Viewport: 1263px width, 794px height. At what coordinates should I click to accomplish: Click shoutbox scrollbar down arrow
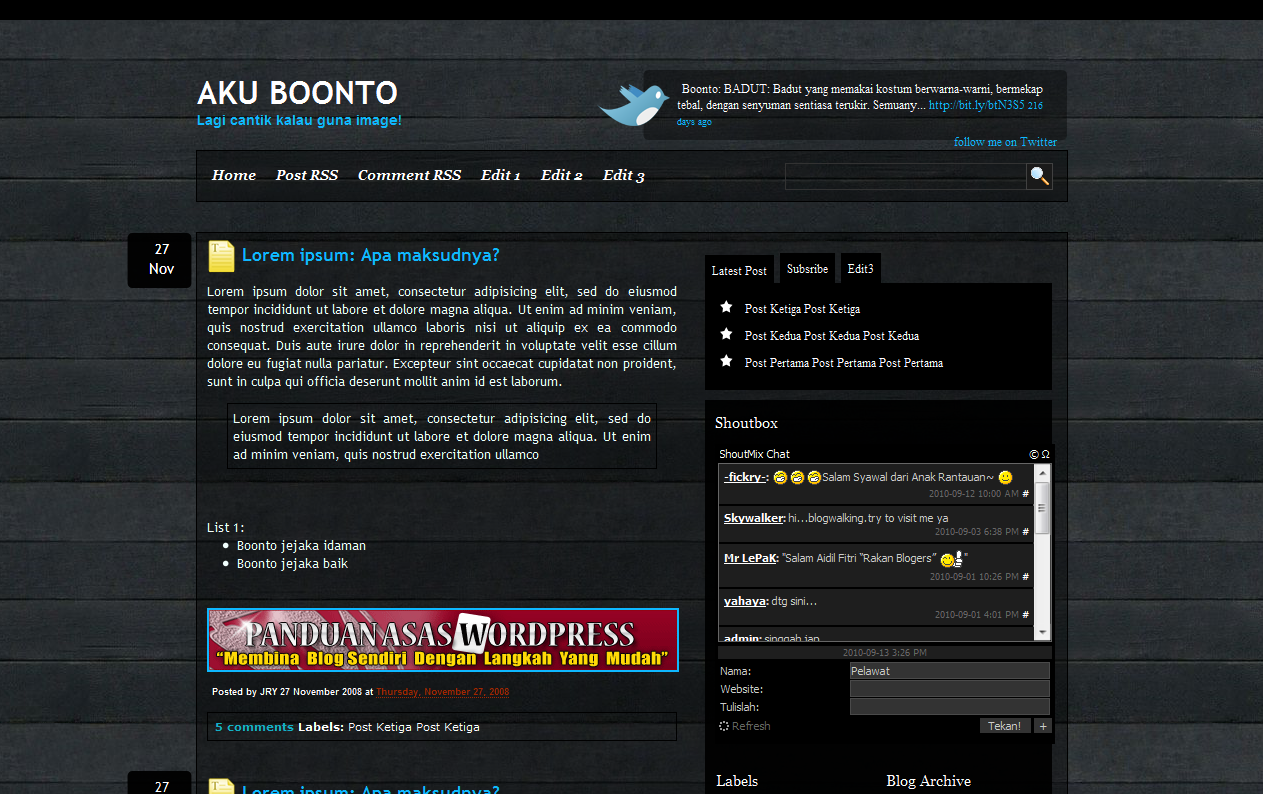(x=1042, y=632)
